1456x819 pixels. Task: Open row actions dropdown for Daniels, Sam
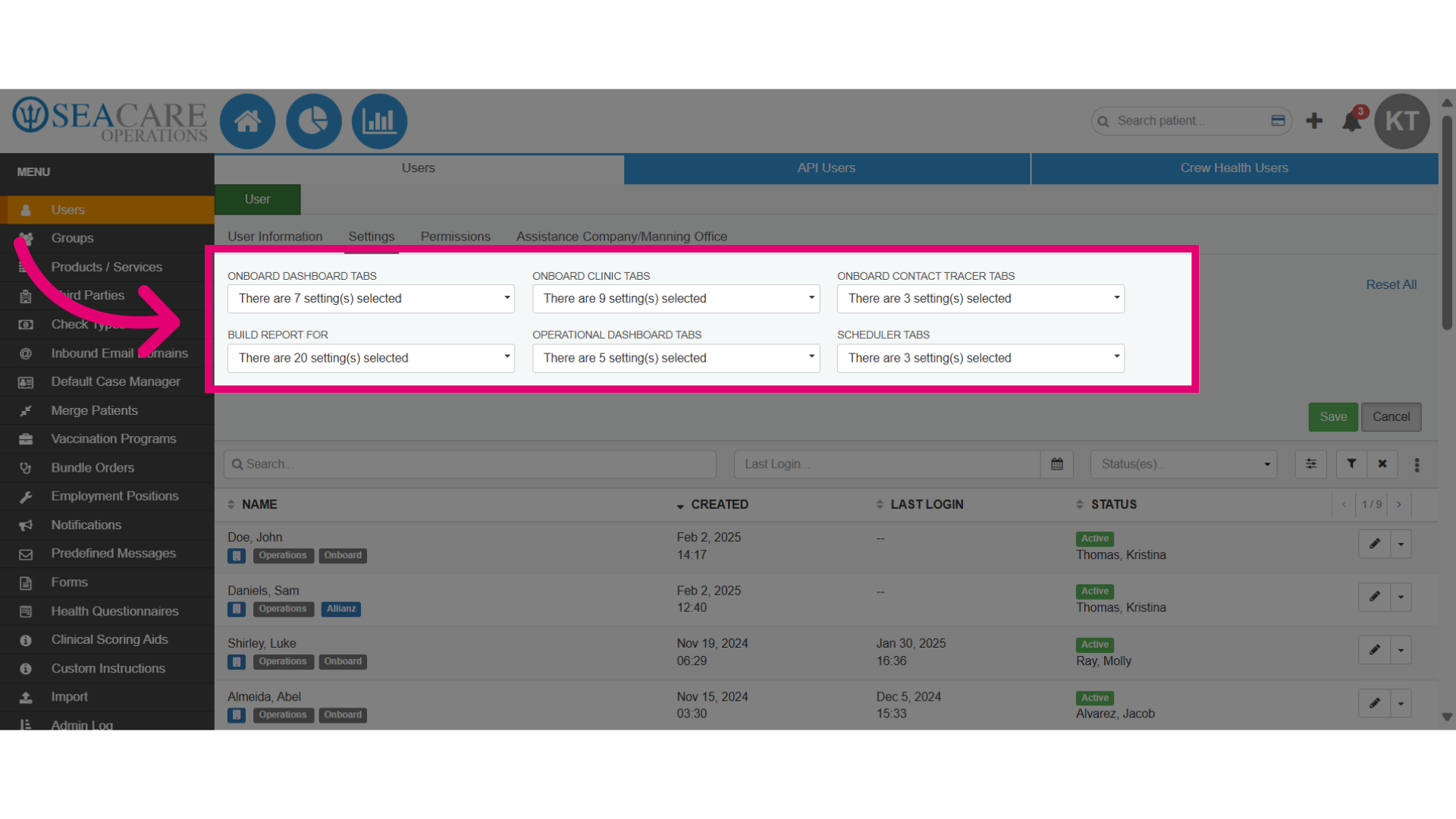1401,597
